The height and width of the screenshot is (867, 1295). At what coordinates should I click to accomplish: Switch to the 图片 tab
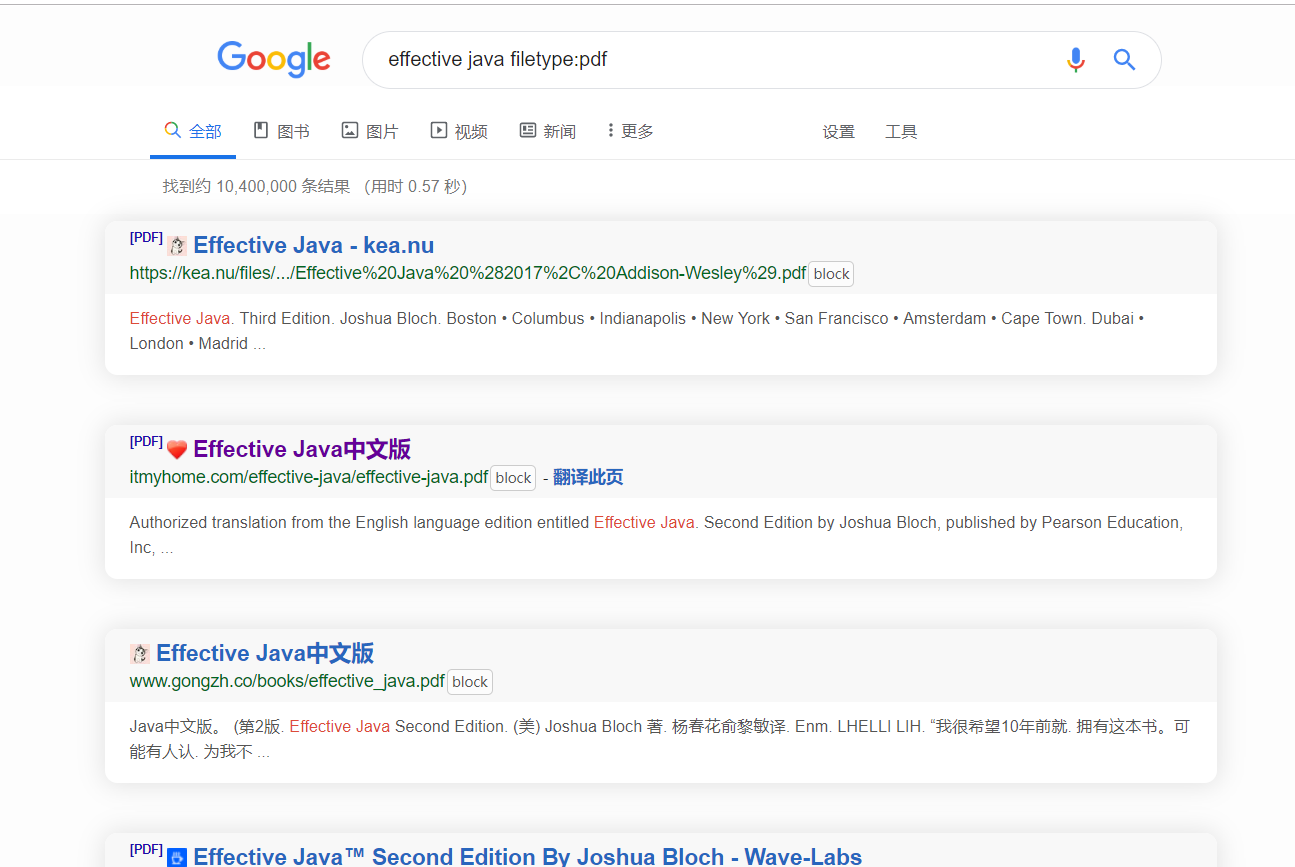click(x=370, y=131)
